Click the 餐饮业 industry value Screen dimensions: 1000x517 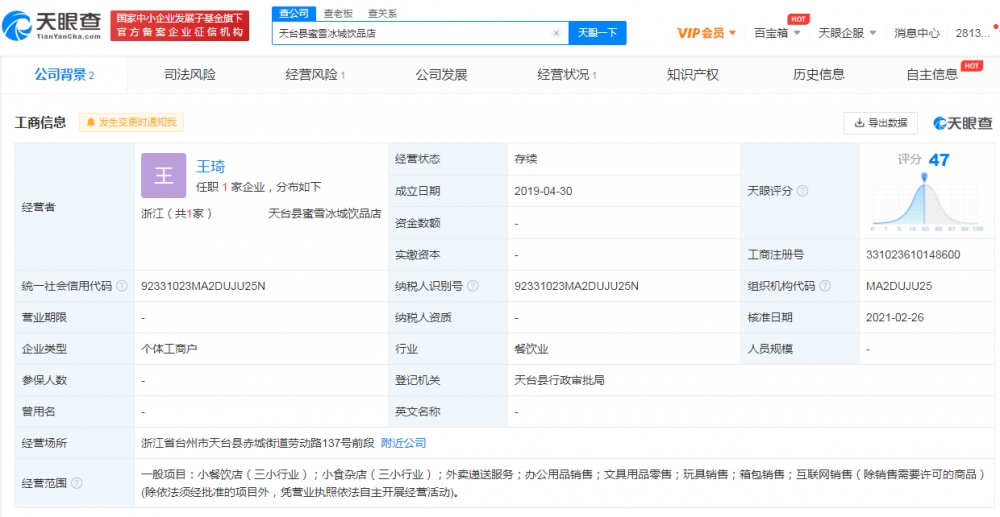[x=531, y=349]
